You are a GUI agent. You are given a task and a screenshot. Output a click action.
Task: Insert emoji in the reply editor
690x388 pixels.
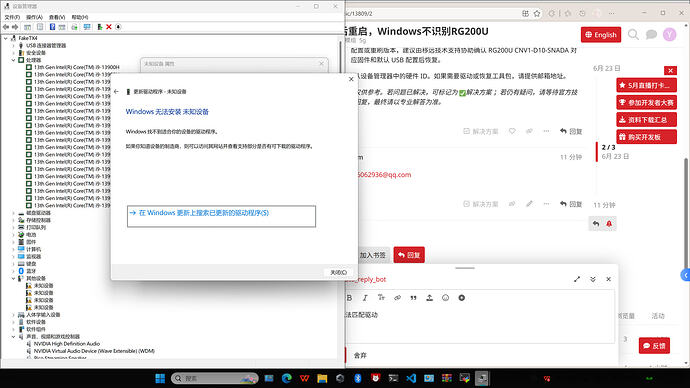445,298
